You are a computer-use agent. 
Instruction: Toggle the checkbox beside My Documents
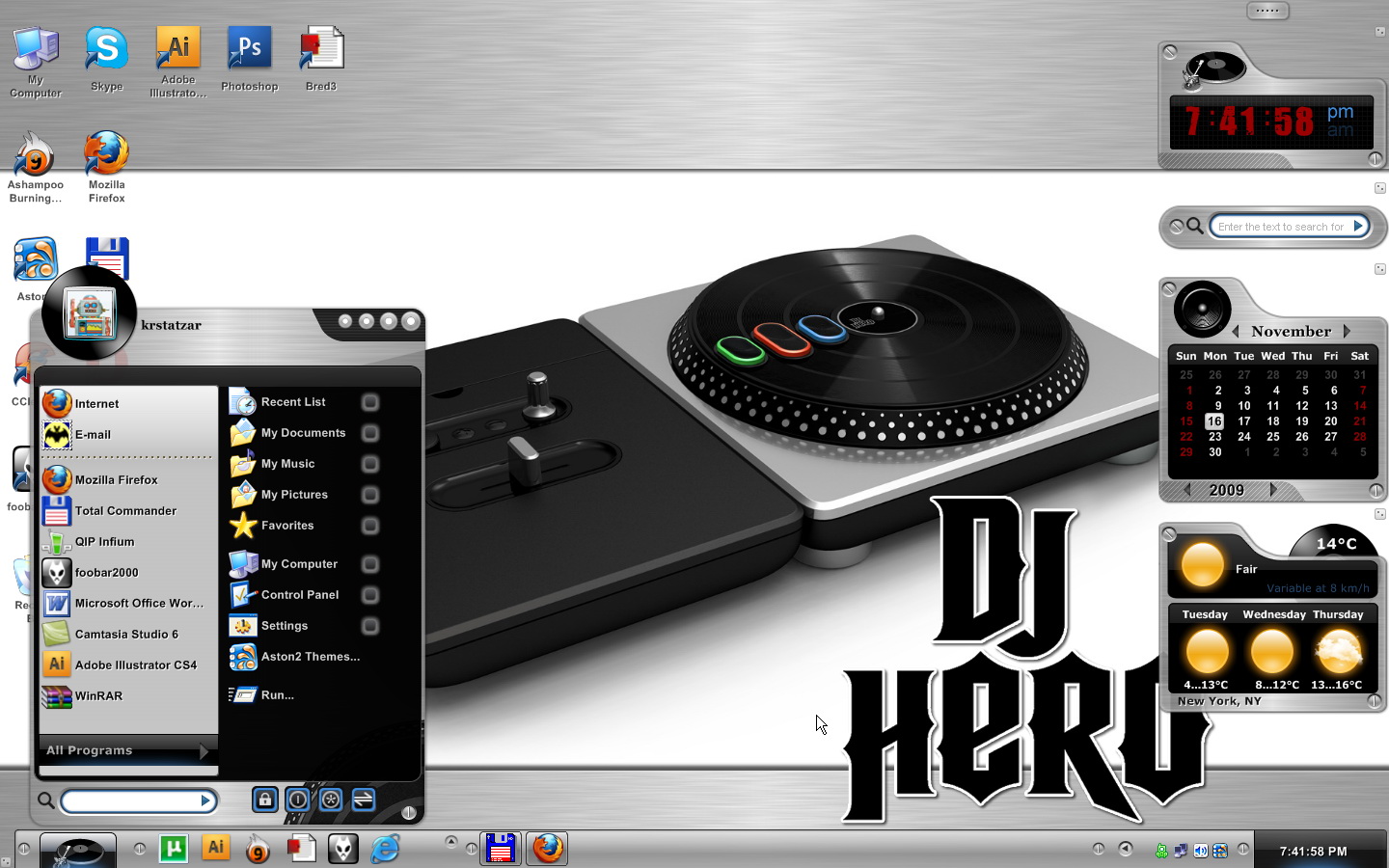(x=370, y=433)
